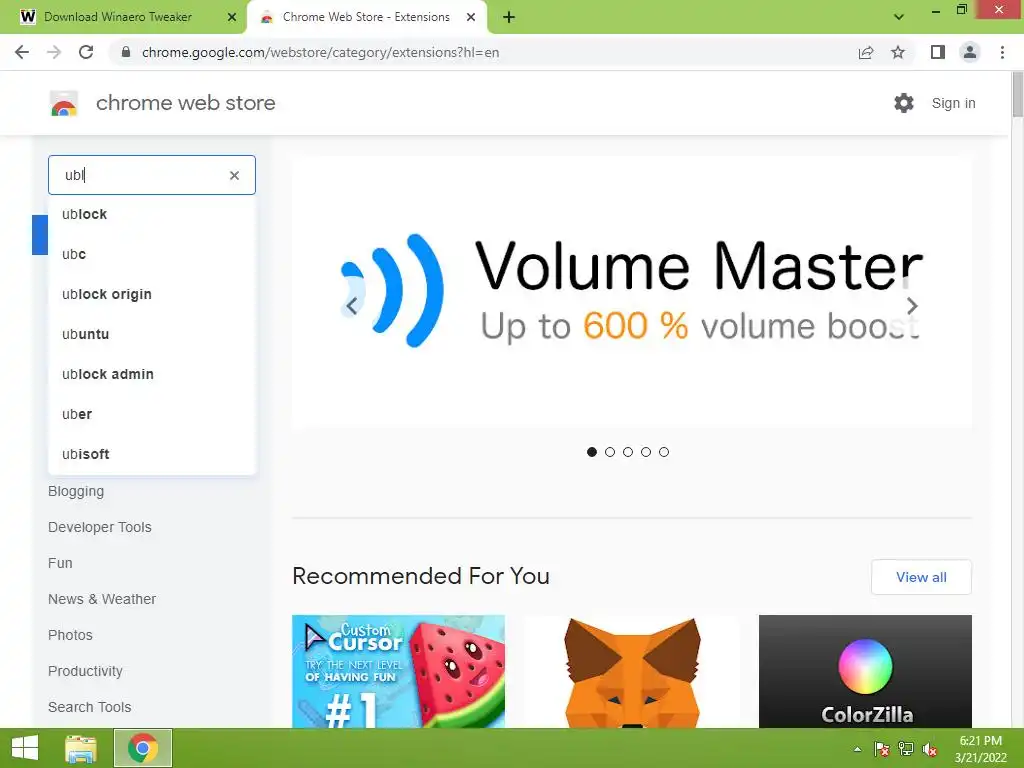Open a new tab with plus button

[x=509, y=17]
